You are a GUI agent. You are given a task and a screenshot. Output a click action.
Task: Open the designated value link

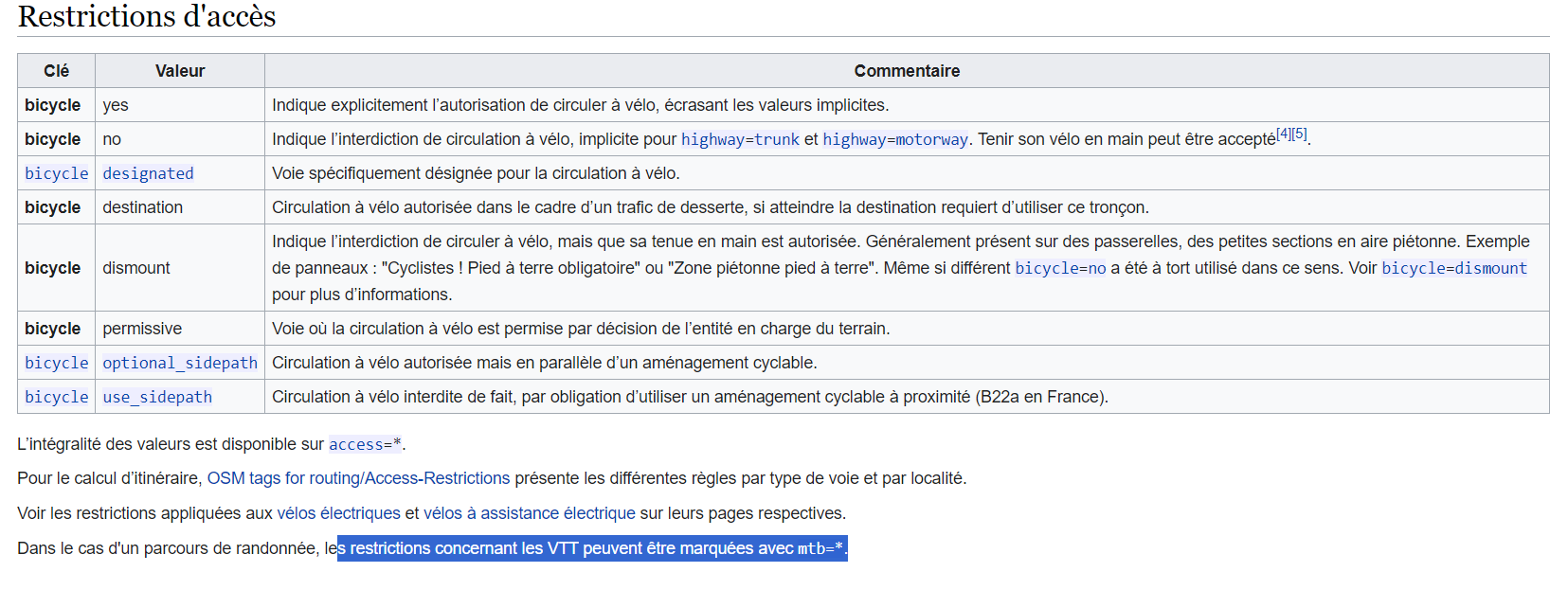click(148, 173)
